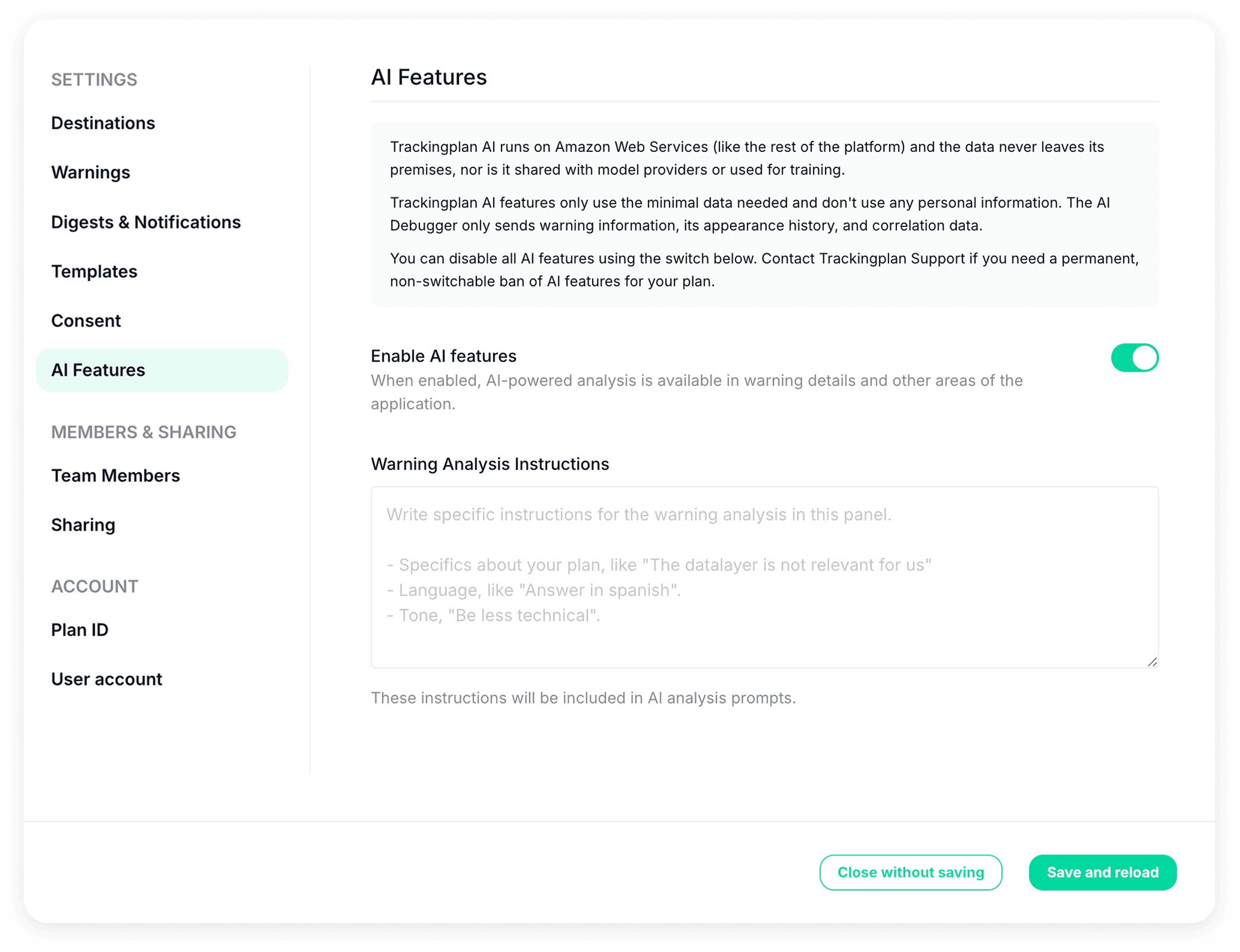Select AI Features in the sidebar
This screenshot has height=952, width=1240.
pyautogui.click(x=98, y=370)
